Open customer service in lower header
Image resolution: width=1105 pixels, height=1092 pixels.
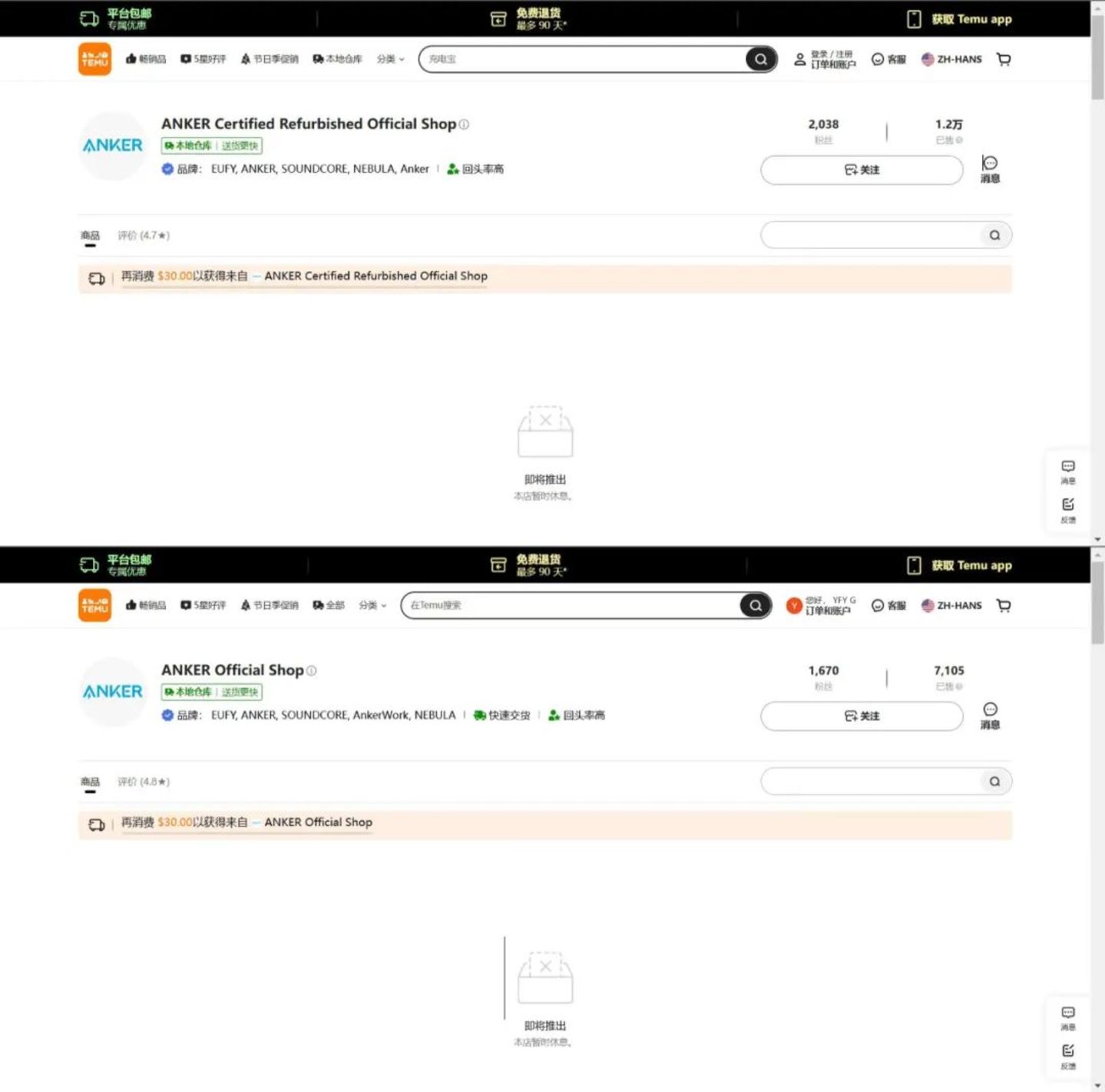888,606
